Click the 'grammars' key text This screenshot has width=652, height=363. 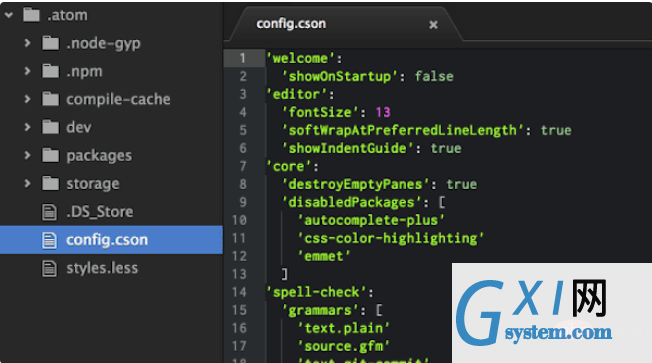click(320, 310)
